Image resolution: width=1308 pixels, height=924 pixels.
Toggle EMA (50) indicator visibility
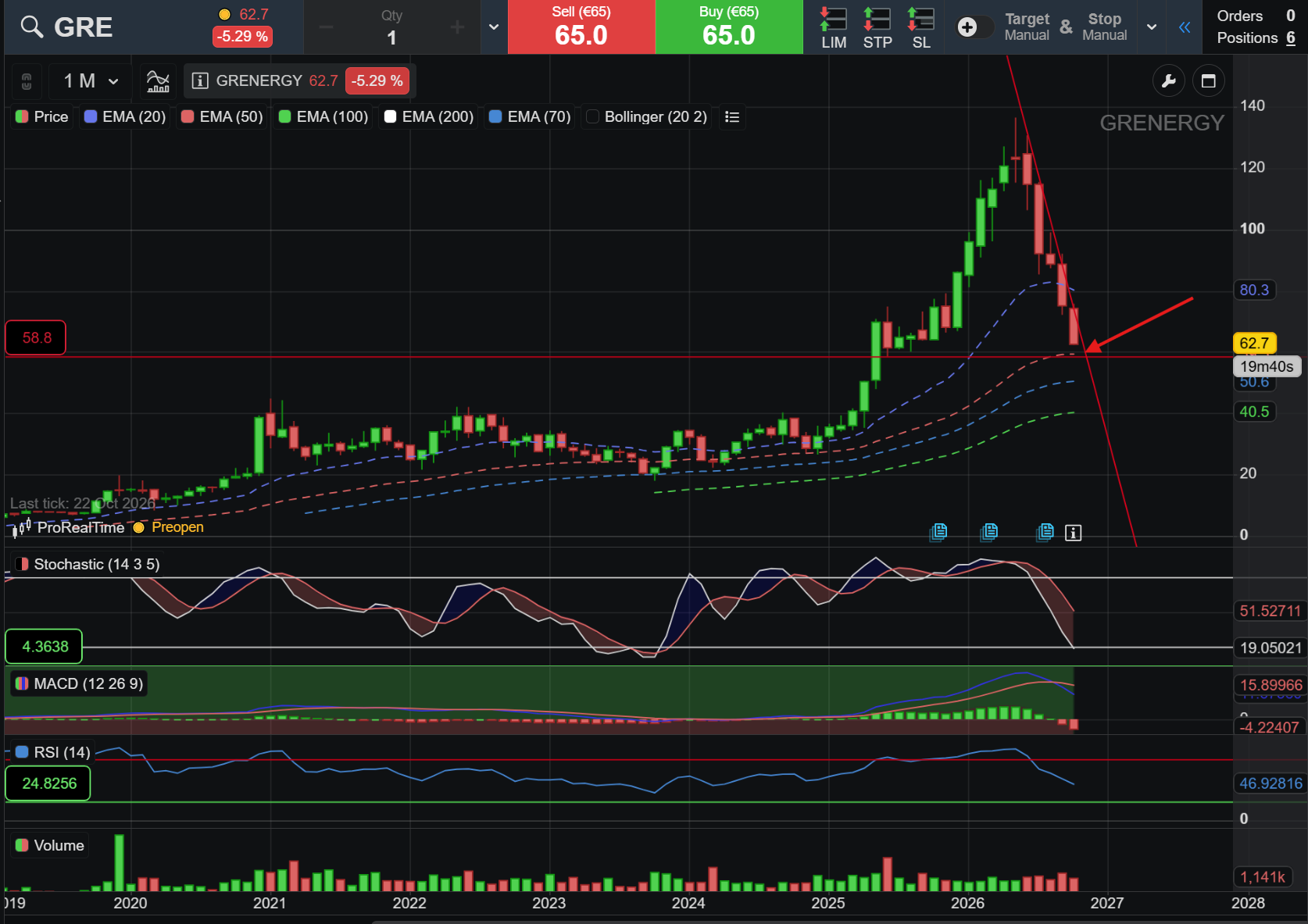point(222,117)
